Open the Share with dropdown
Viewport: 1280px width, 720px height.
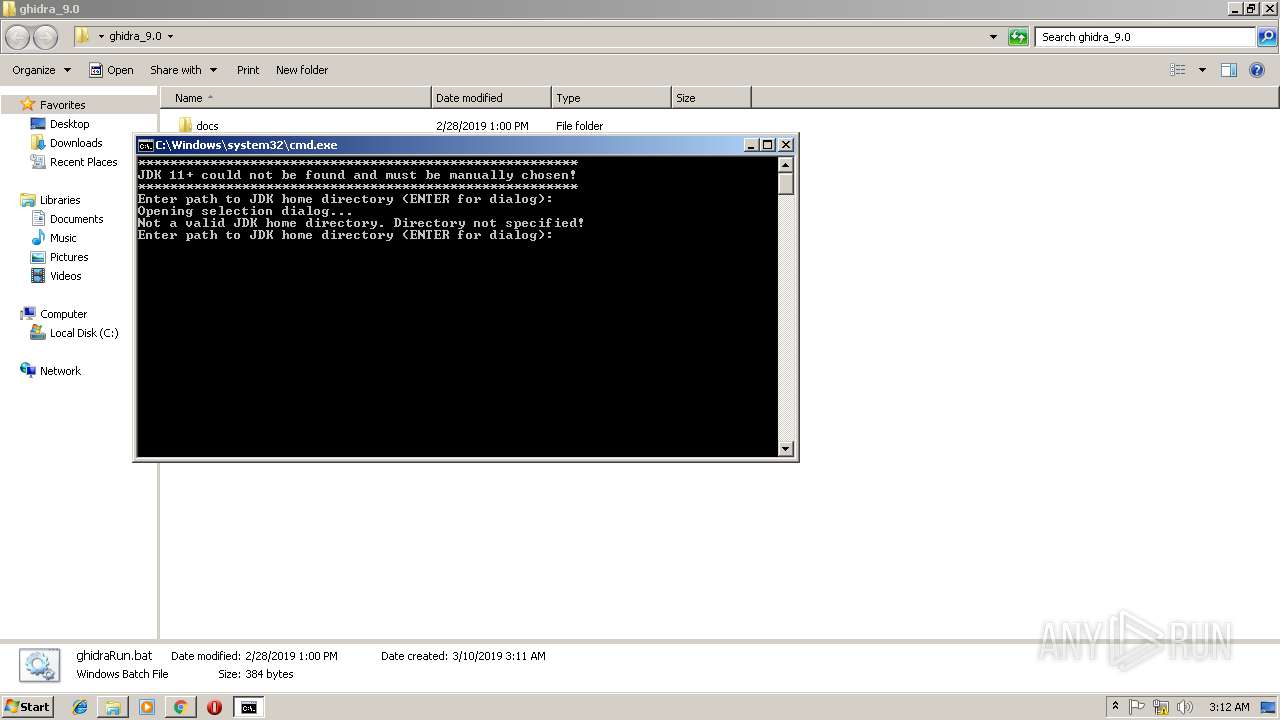[183, 70]
